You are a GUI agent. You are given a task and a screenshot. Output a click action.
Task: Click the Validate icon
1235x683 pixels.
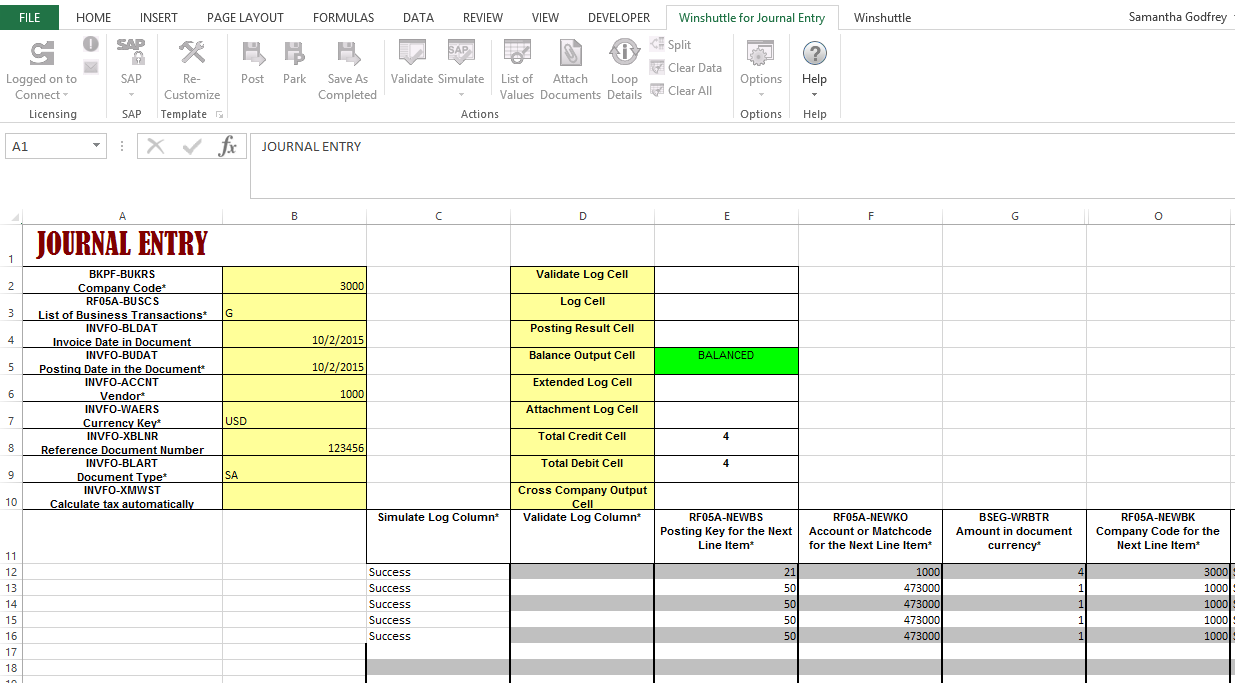412,54
